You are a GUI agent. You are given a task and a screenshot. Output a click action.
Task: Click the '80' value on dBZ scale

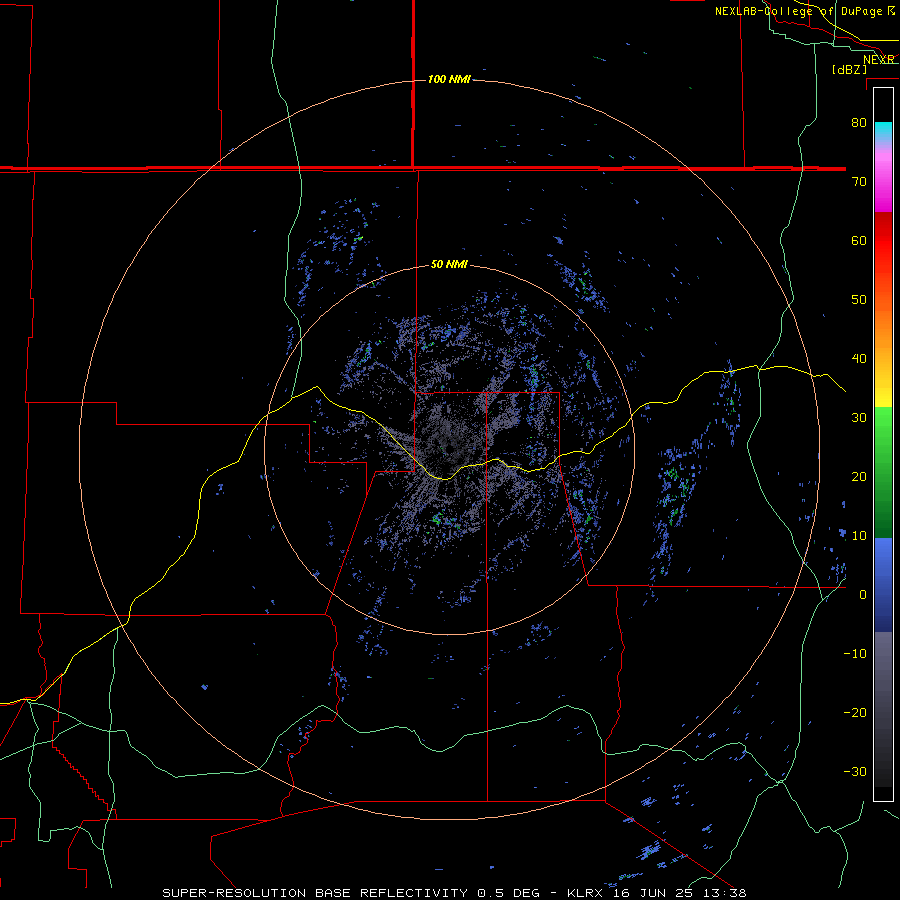click(859, 122)
